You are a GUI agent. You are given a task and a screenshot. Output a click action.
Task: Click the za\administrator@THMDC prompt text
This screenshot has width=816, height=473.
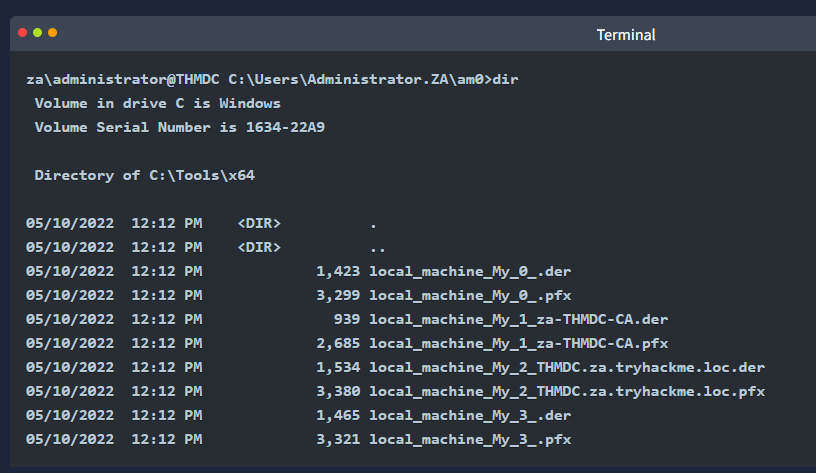123,80
